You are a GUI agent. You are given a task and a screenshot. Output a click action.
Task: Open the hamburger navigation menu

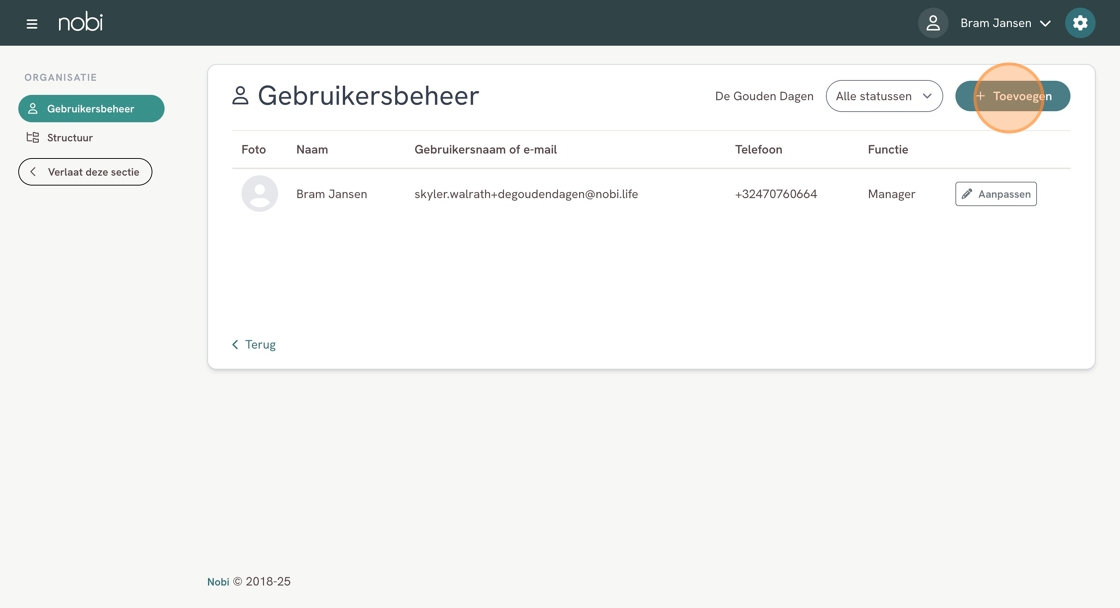(x=32, y=23)
